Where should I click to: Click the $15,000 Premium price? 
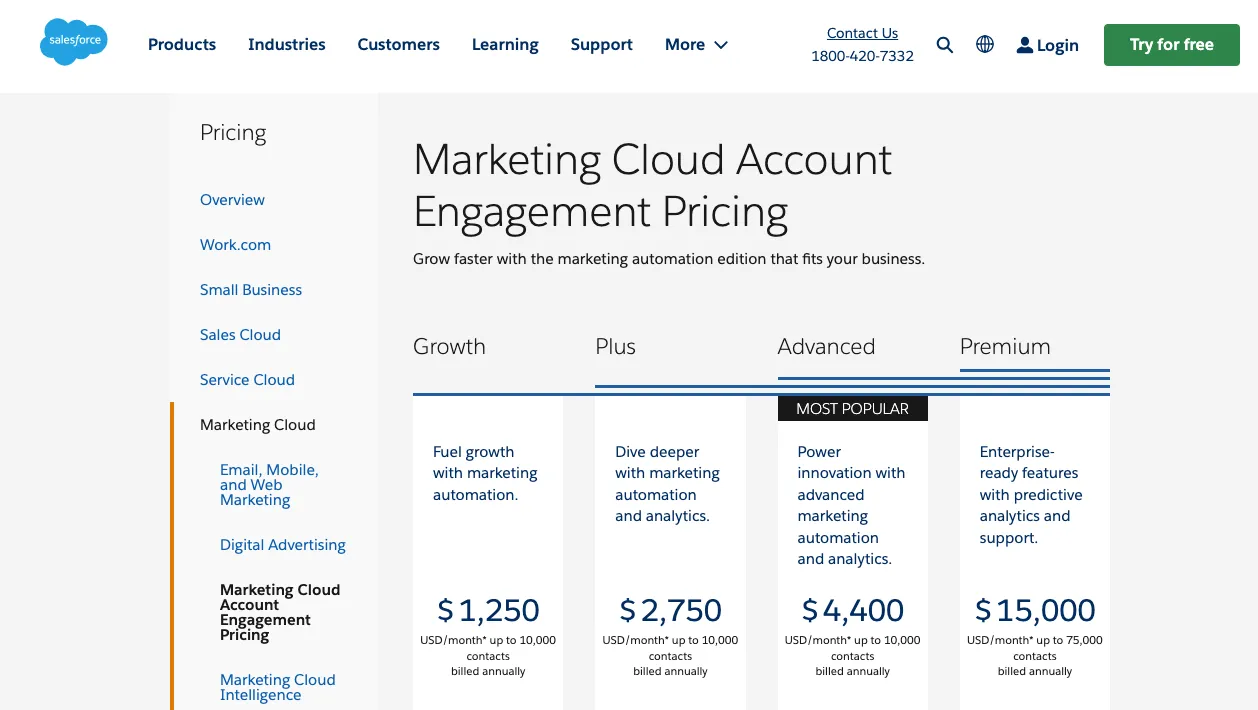tap(1035, 610)
